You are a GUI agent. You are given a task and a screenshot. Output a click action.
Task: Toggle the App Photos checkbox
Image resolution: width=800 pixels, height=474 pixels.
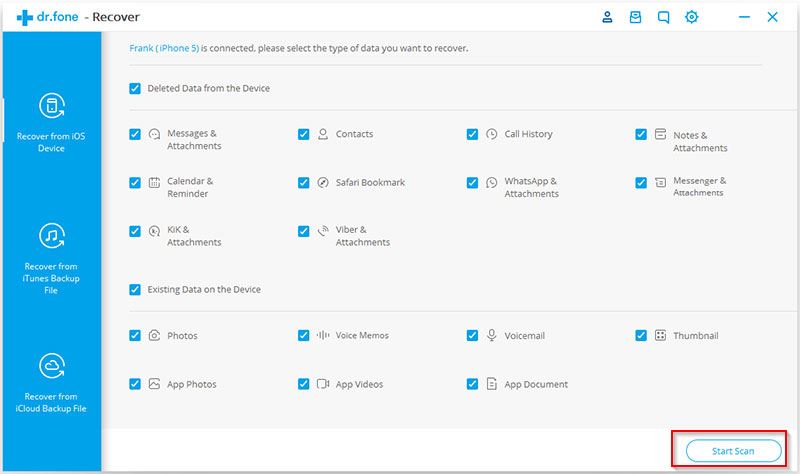coord(135,384)
